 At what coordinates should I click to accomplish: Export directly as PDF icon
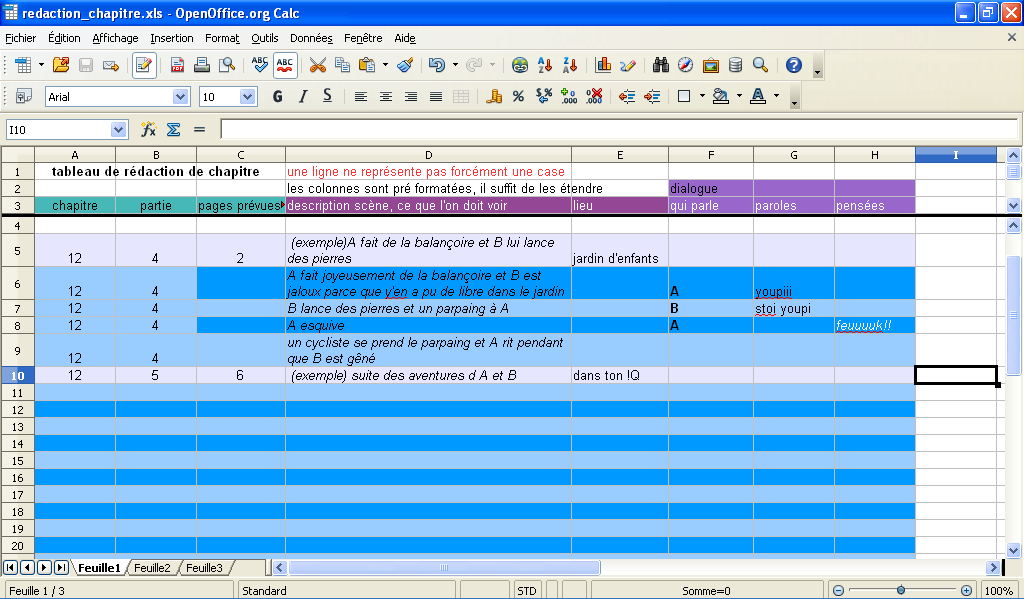(x=177, y=65)
